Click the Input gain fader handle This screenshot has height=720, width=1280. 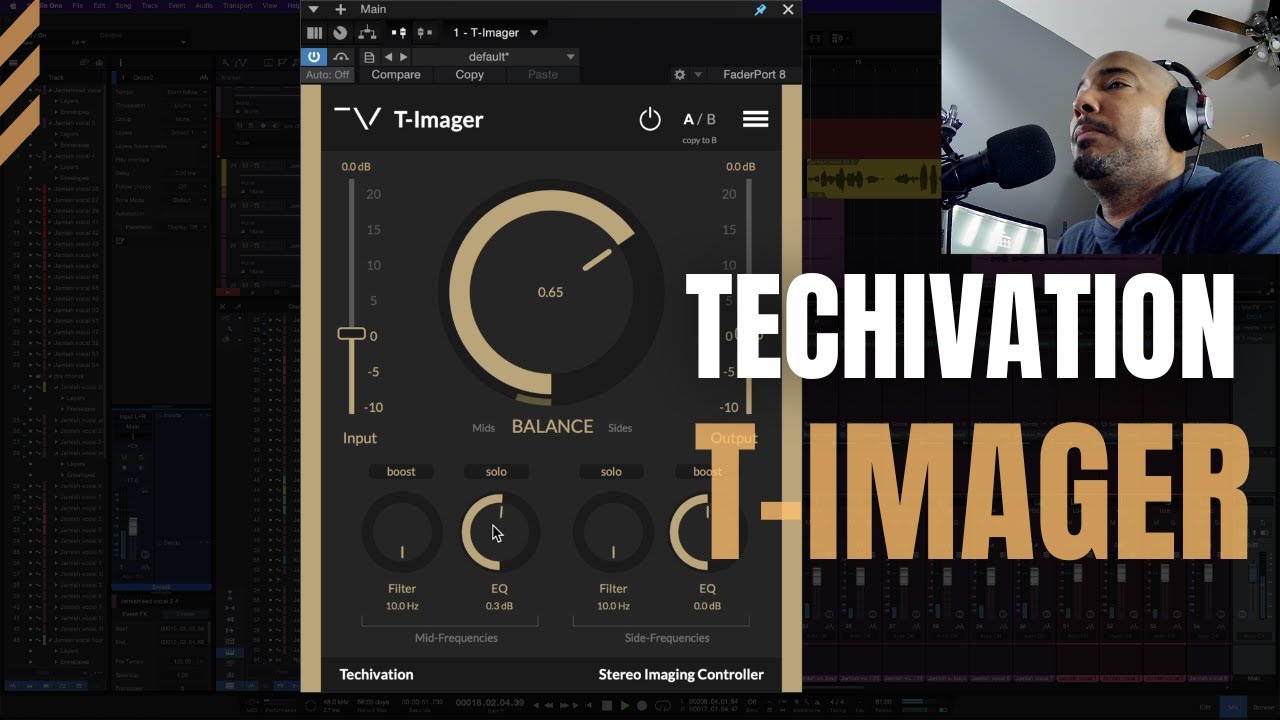coord(351,334)
